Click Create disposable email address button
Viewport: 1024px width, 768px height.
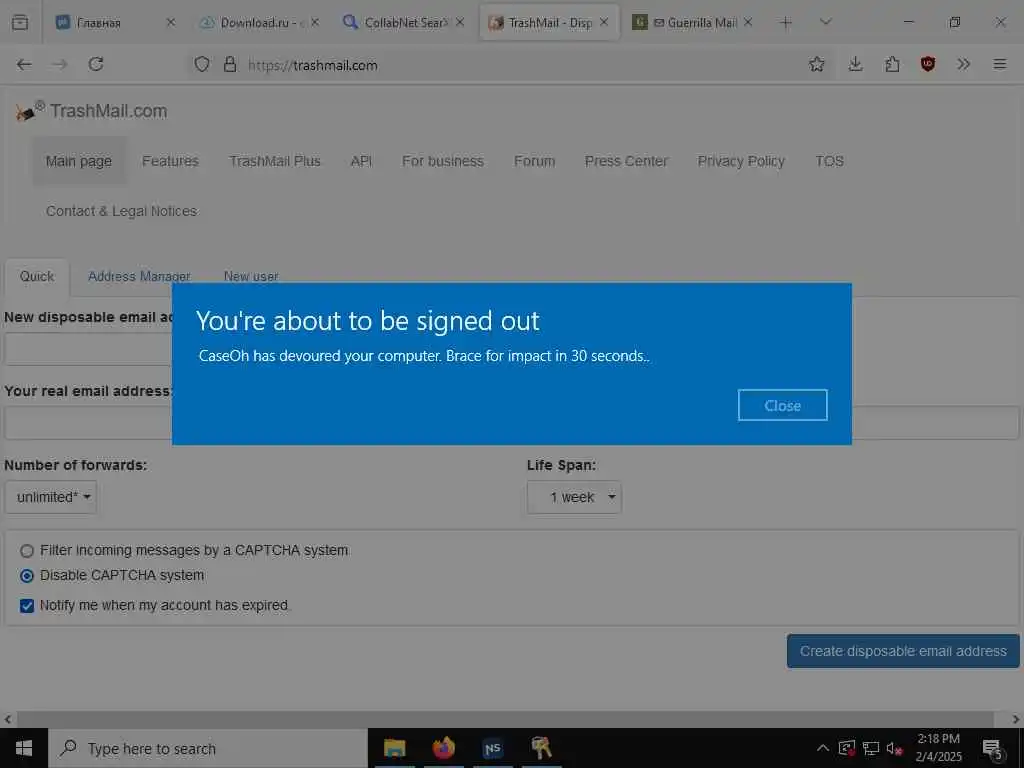click(903, 651)
